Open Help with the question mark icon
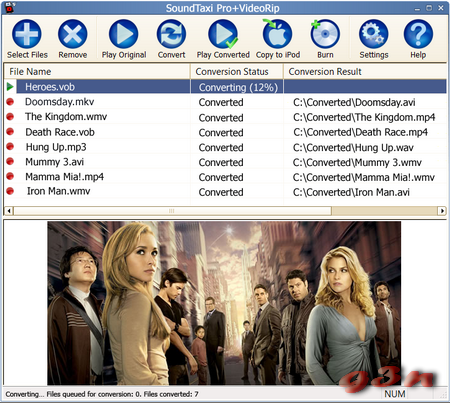 [x=418, y=34]
